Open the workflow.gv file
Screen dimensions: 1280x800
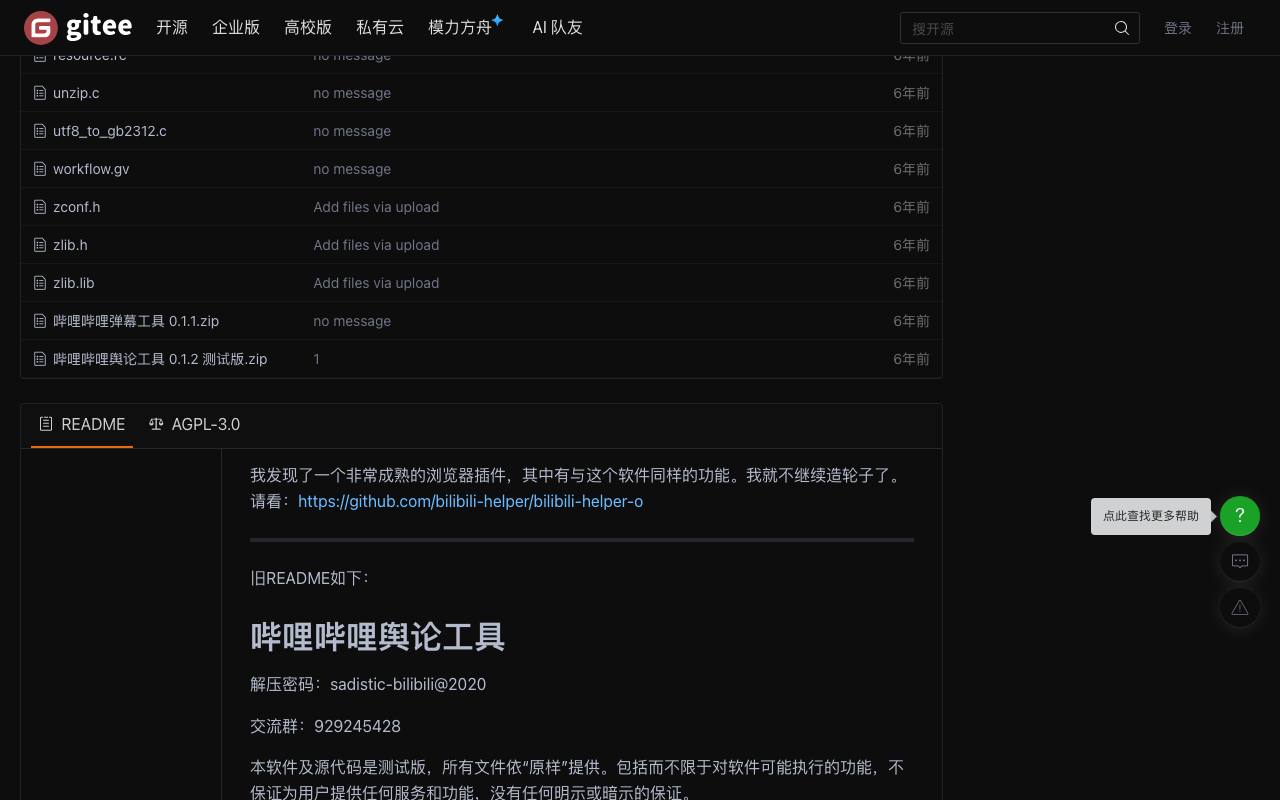91,169
